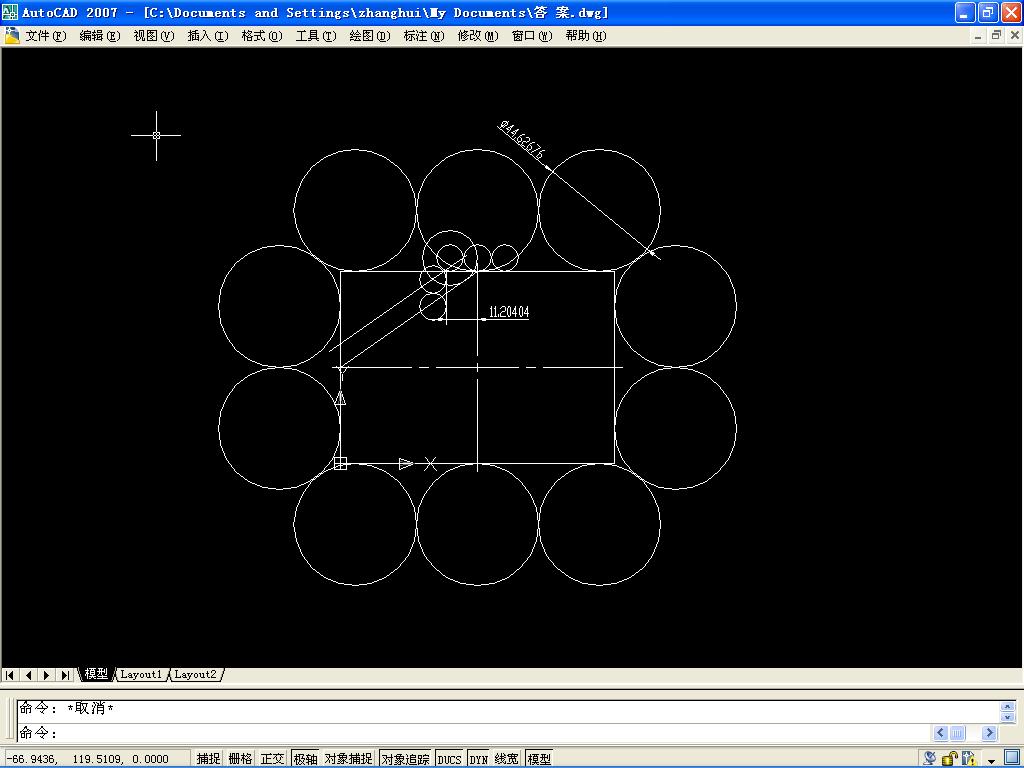Open the 绘图(D) menu
The image size is (1024, 768).
tap(370, 36)
